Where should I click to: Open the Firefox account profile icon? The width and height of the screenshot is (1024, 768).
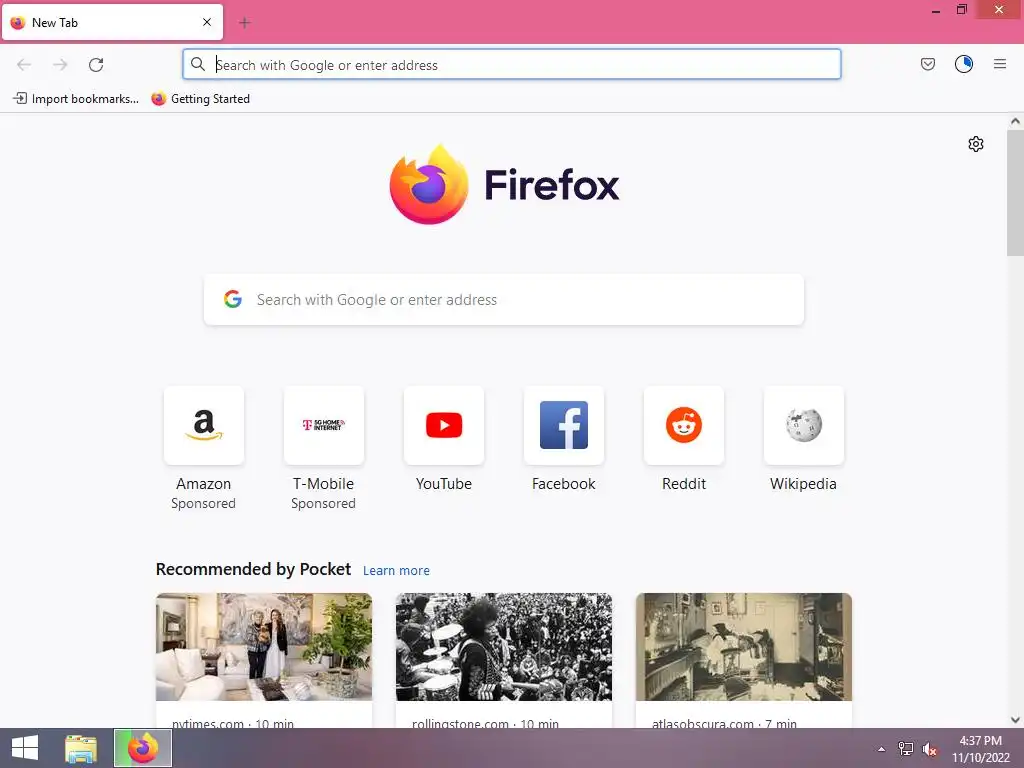pos(964,64)
